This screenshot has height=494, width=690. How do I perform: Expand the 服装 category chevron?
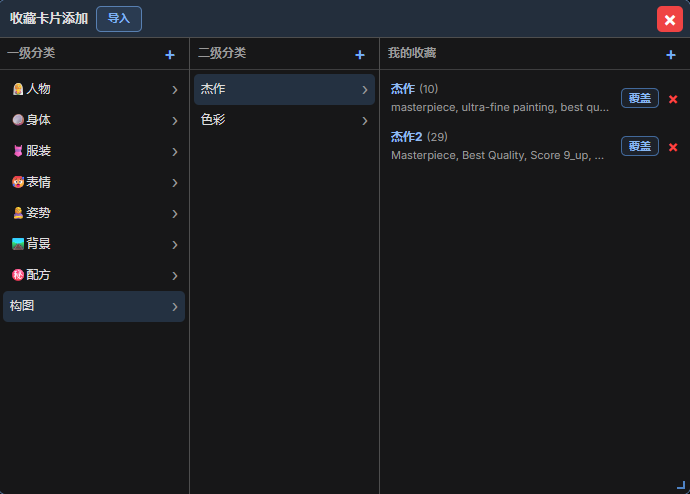point(175,152)
